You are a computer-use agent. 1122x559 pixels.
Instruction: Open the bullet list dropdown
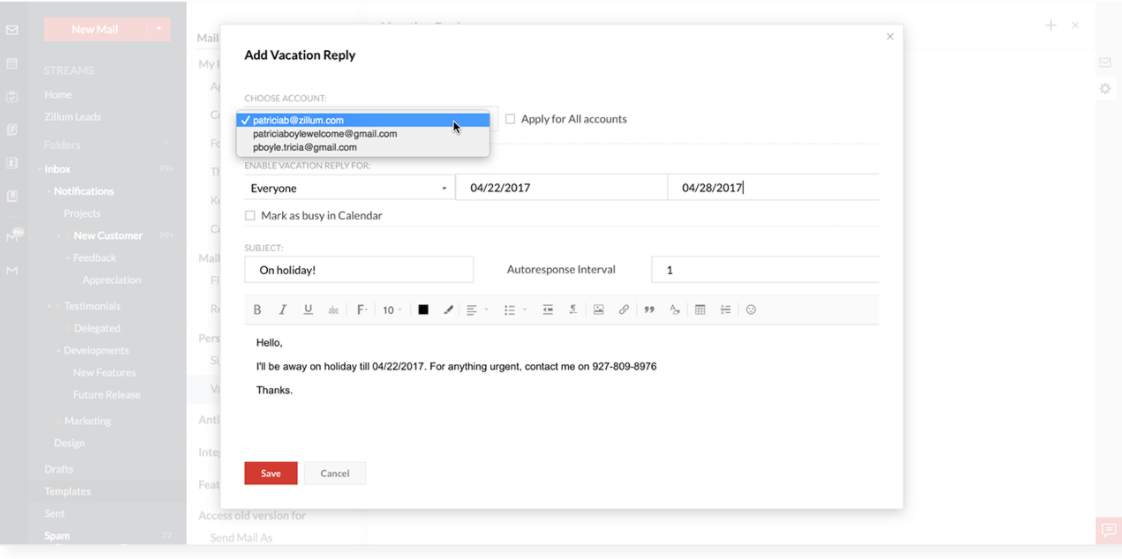pyautogui.click(x=515, y=310)
